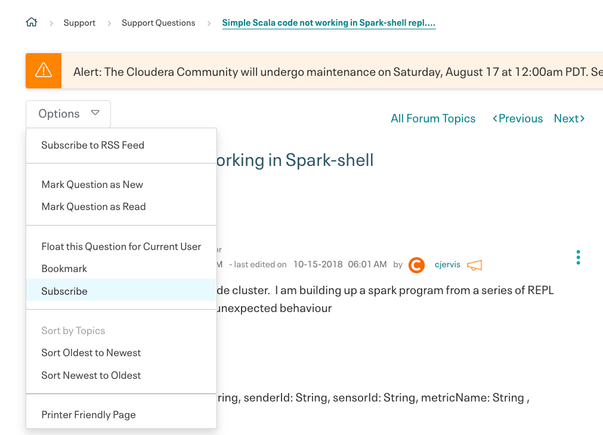Viewport: 603px width, 435px height.
Task: Click cjervis orange avatar icon
Action: tap(416, 265)
